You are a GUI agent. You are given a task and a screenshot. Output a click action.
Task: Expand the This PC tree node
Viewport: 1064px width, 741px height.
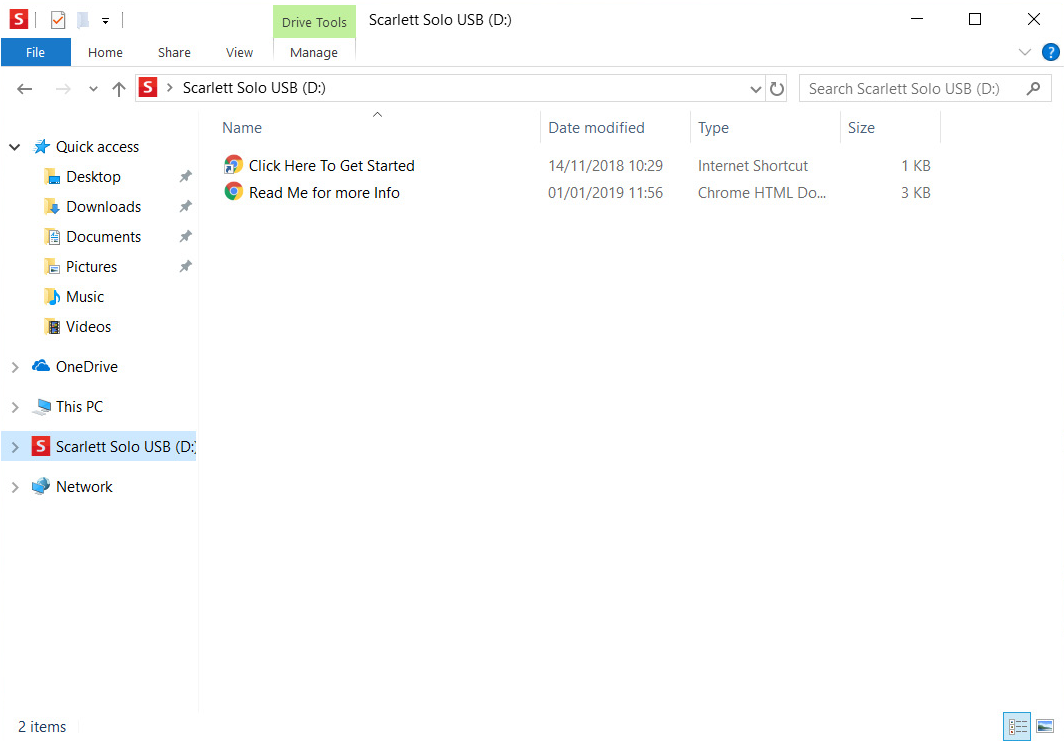tap(15, 407)
